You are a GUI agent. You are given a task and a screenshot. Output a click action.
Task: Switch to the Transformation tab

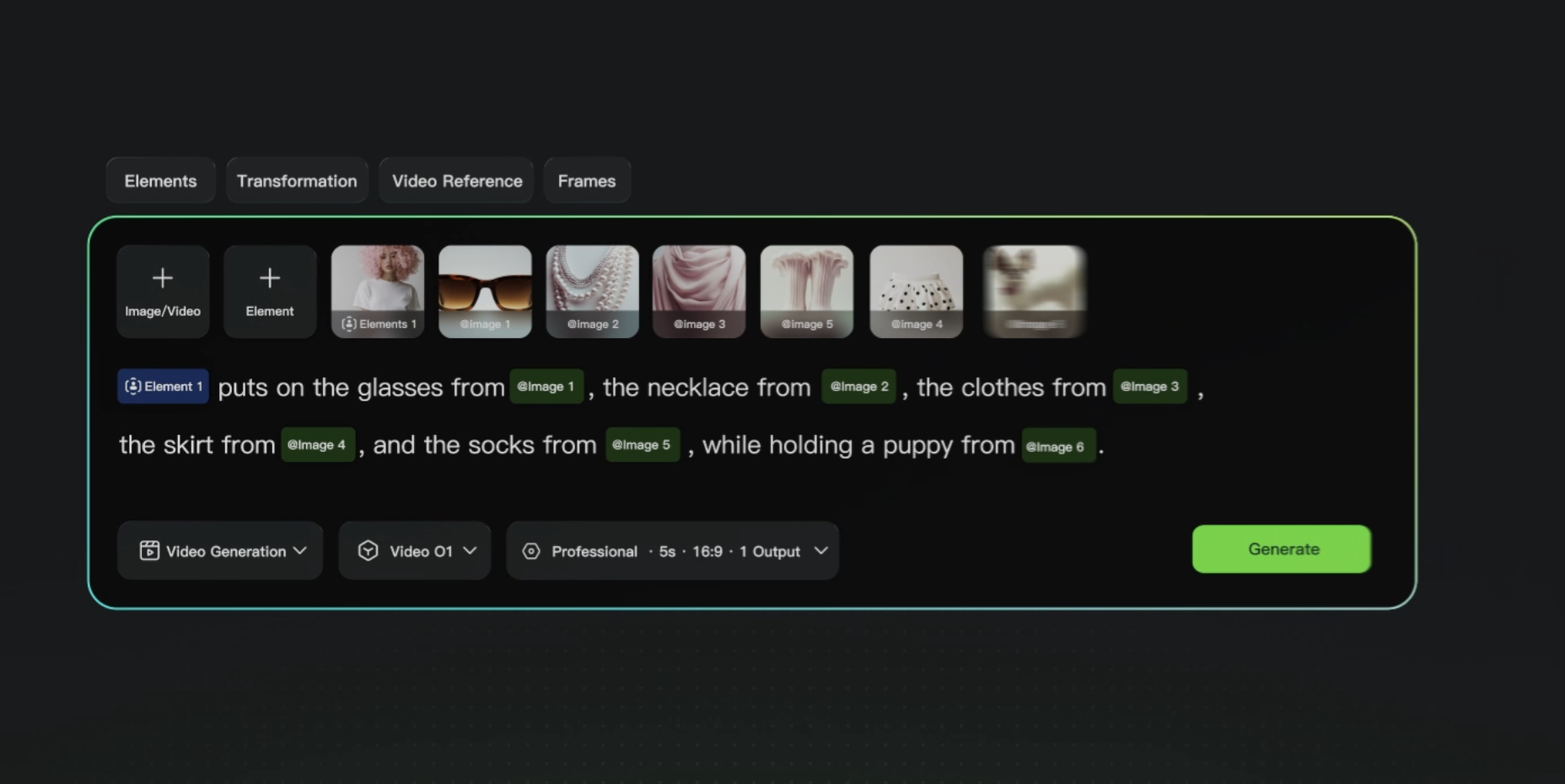pyautogui.click(x=297, y=181)
